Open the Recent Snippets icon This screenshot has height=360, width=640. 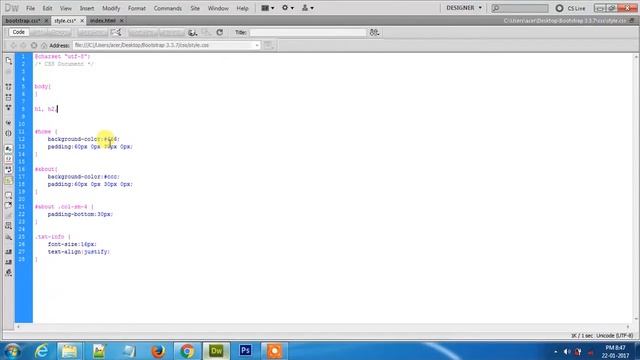coord(9,226)
